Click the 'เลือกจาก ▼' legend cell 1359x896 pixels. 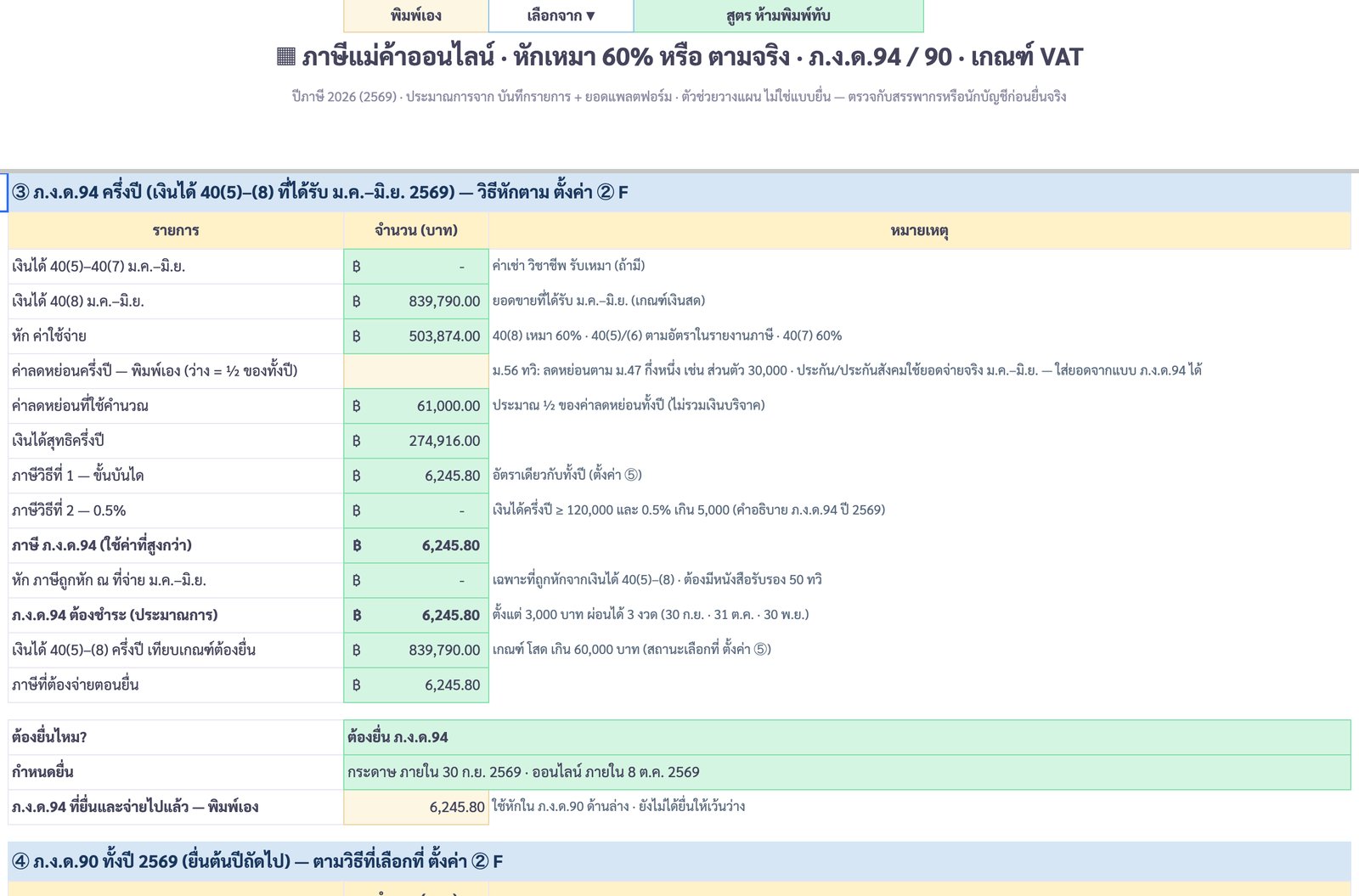point(561,15)
